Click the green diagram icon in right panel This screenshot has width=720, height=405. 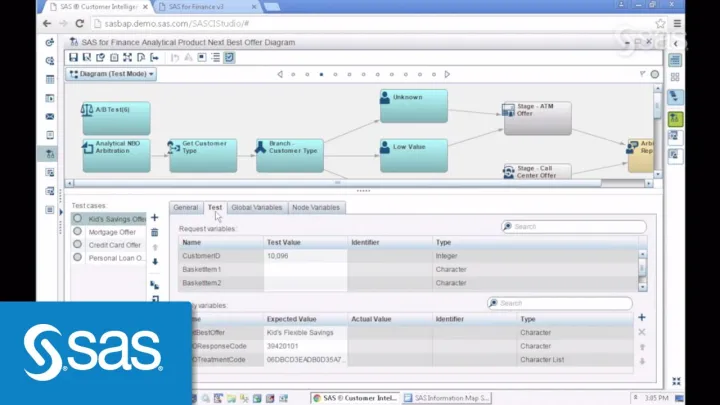pyautogui.click(x=675, y=119)
